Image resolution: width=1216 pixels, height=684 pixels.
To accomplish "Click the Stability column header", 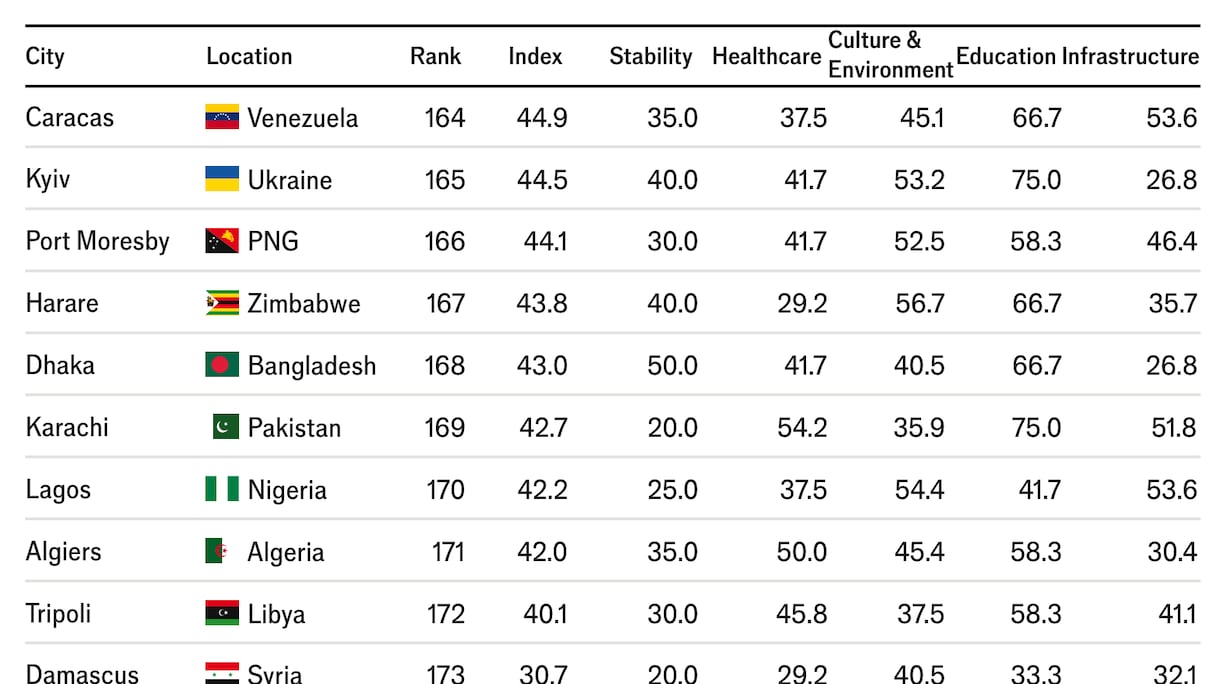I will (x=650, y=56).
